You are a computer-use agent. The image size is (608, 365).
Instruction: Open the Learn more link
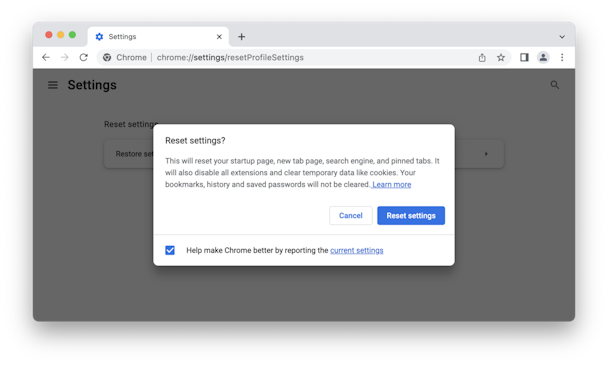click(x=392, y=185)
